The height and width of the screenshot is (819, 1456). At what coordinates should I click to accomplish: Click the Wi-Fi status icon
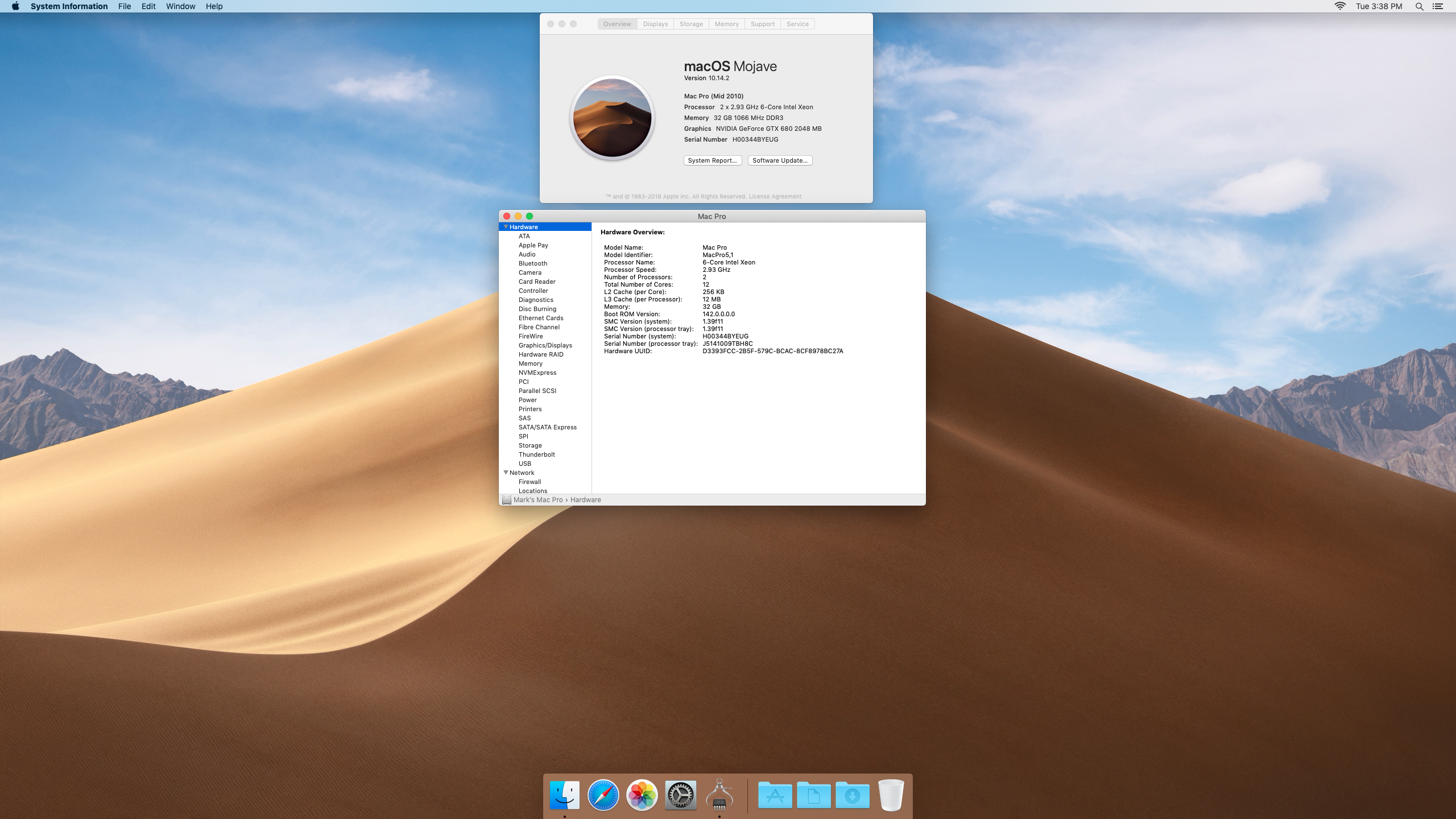tap(1340, 6)
